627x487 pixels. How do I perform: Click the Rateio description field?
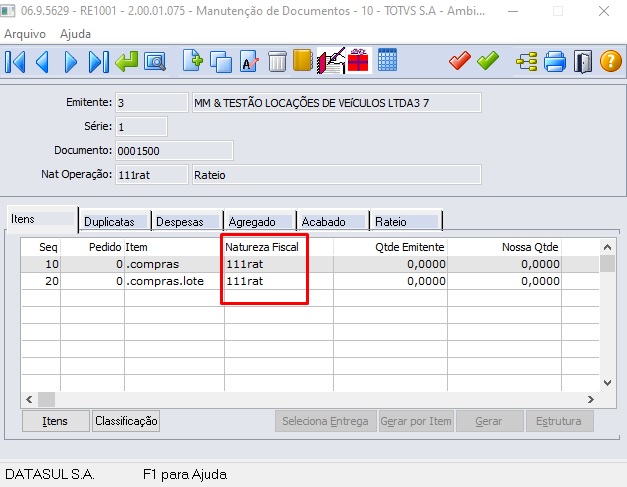pos(337,175)
